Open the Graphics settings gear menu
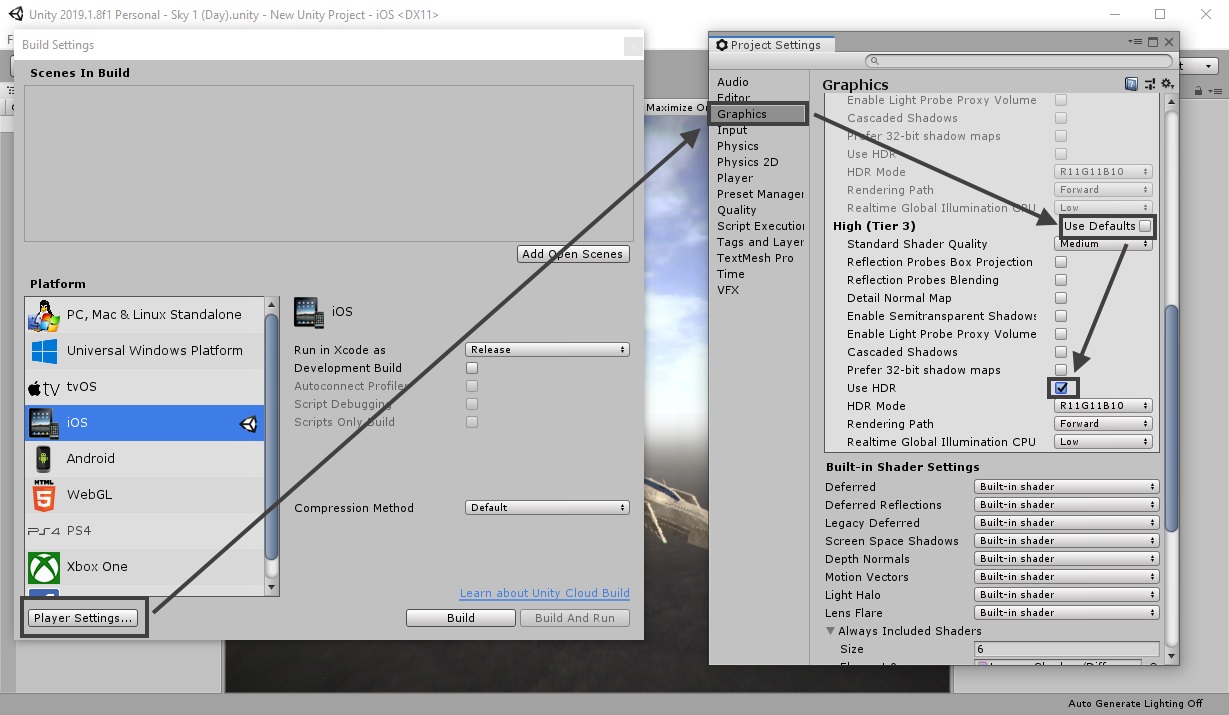Viewport: 1229px width, 715px height. (1166, 84)
